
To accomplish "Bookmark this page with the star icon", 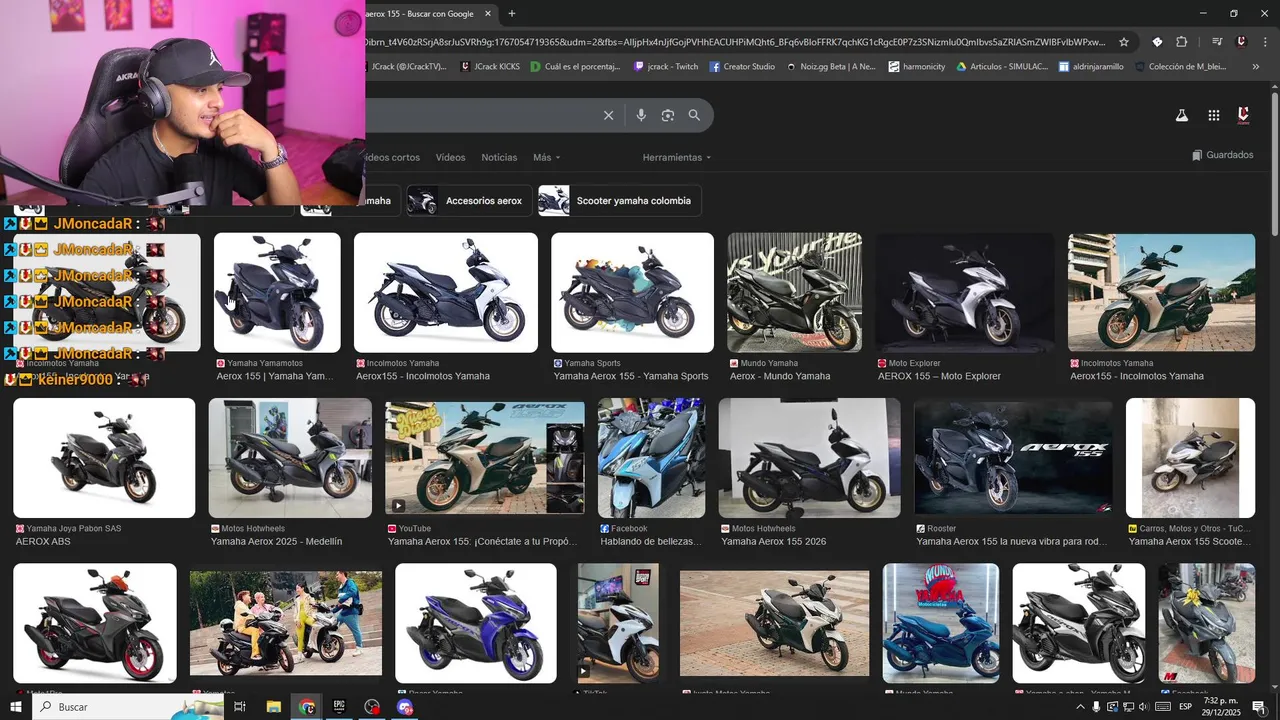I will 1124,42.
